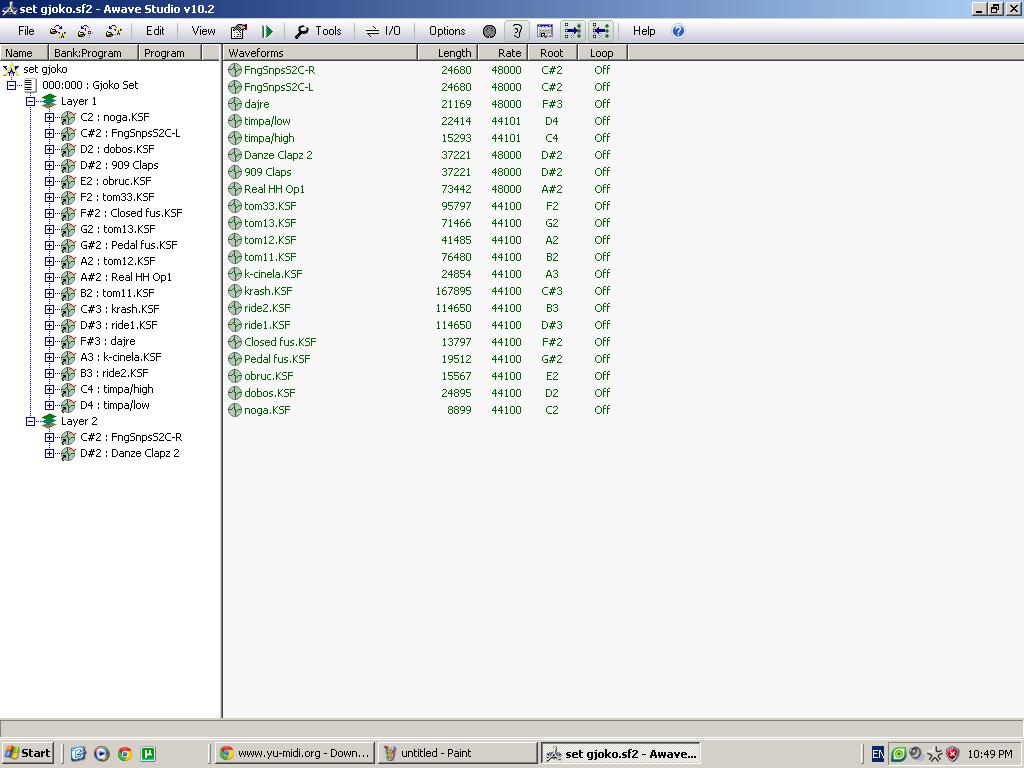The height and width of the screenshot is (768, 1024).
Task: Click the properties sheet icon beside View
Action: point(239,31)
